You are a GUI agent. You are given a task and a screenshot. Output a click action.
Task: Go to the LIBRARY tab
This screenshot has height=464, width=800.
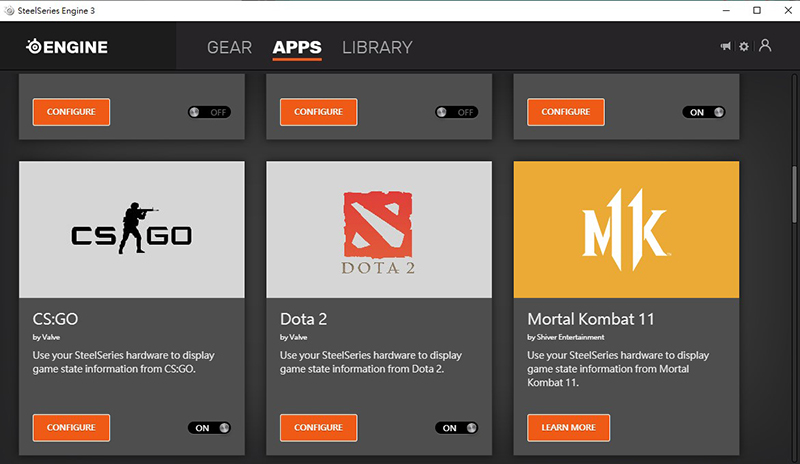(377, 47)
